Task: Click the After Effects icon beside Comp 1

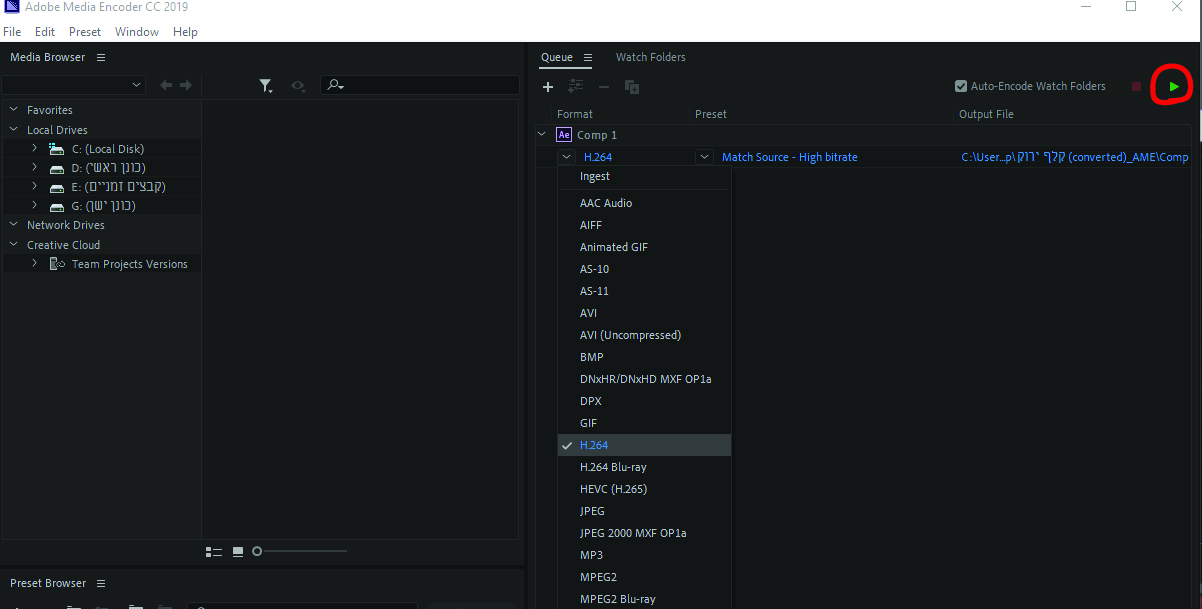Action: click(x=564, y=134)
